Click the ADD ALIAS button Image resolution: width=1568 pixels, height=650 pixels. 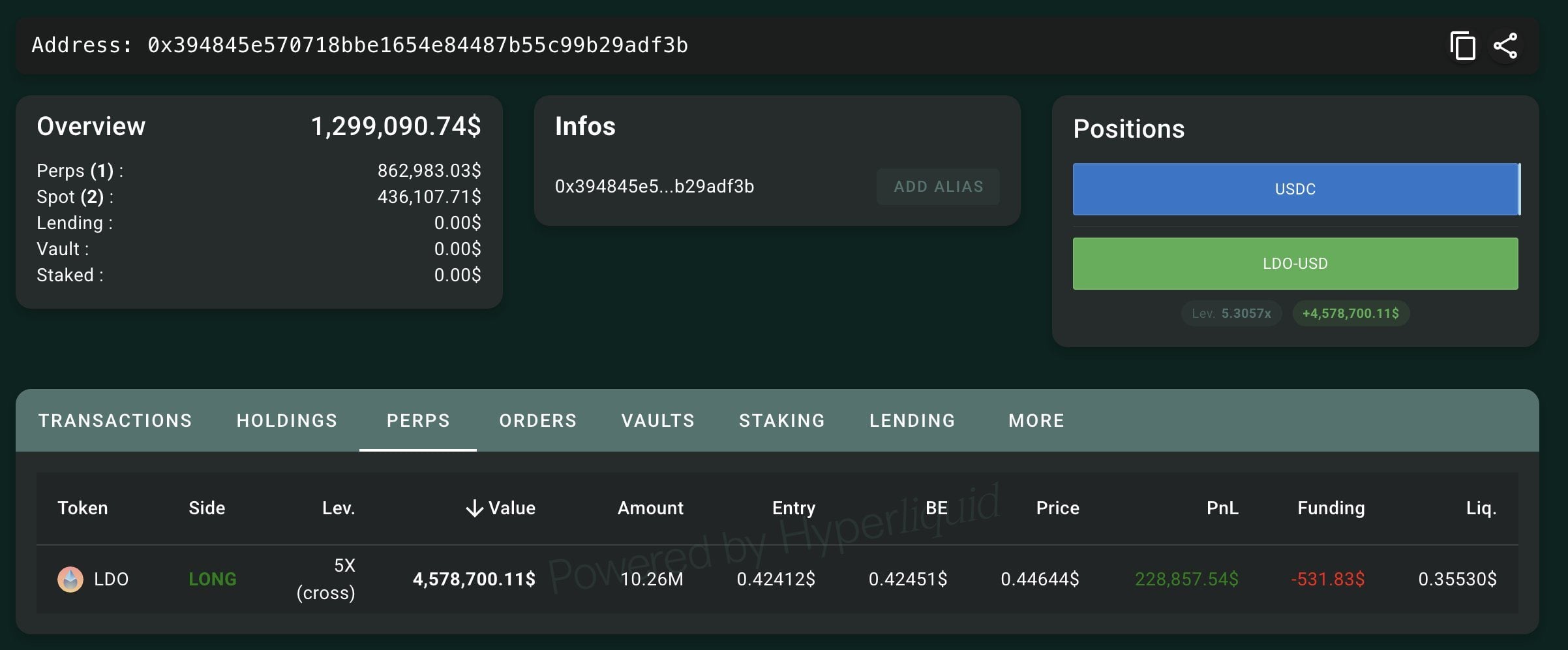(938, 186)
